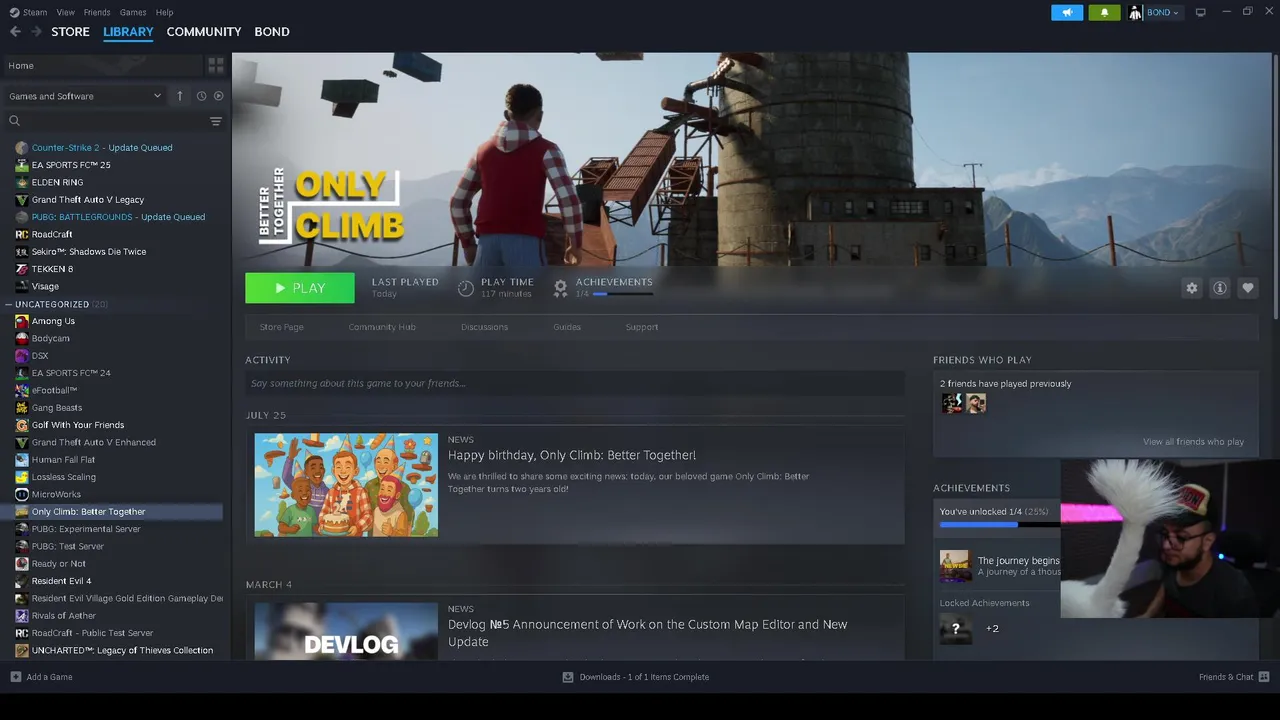The width and height of the screenshot is (1280, 720).
Task: Select the ELDEN RING game icon
Action: point(22,182)
